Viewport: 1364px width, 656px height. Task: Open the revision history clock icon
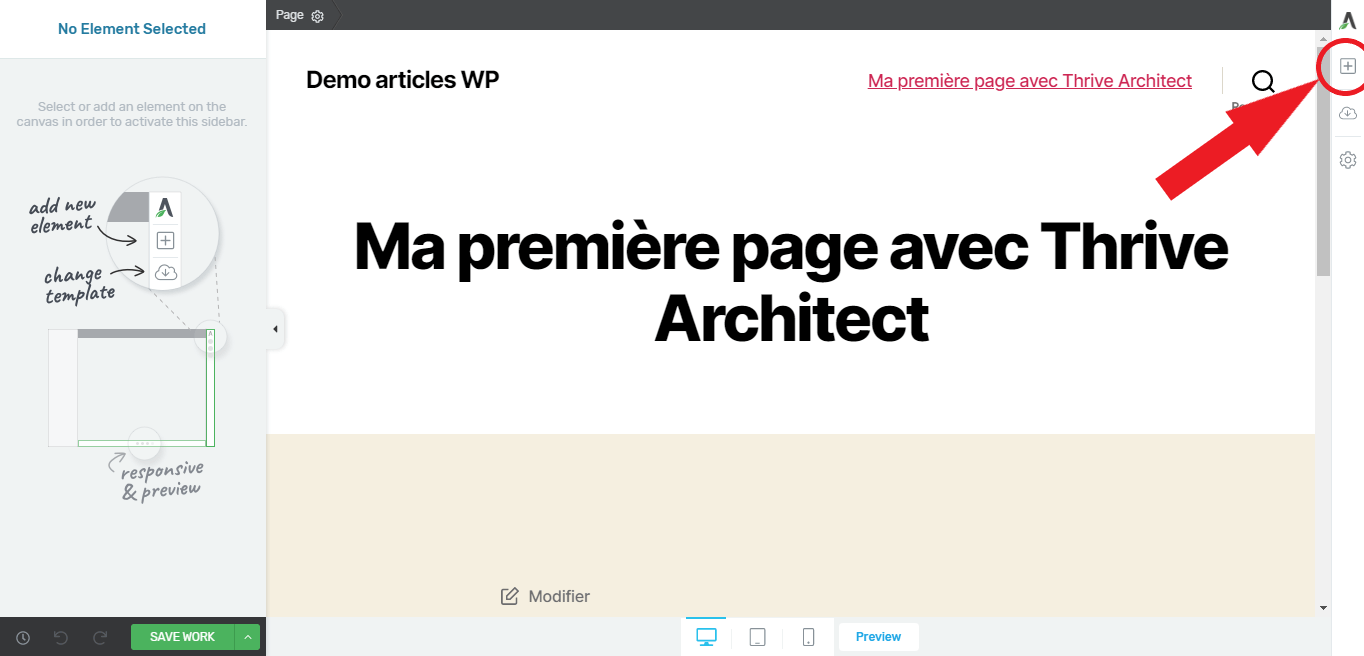(x=23, y=637)
